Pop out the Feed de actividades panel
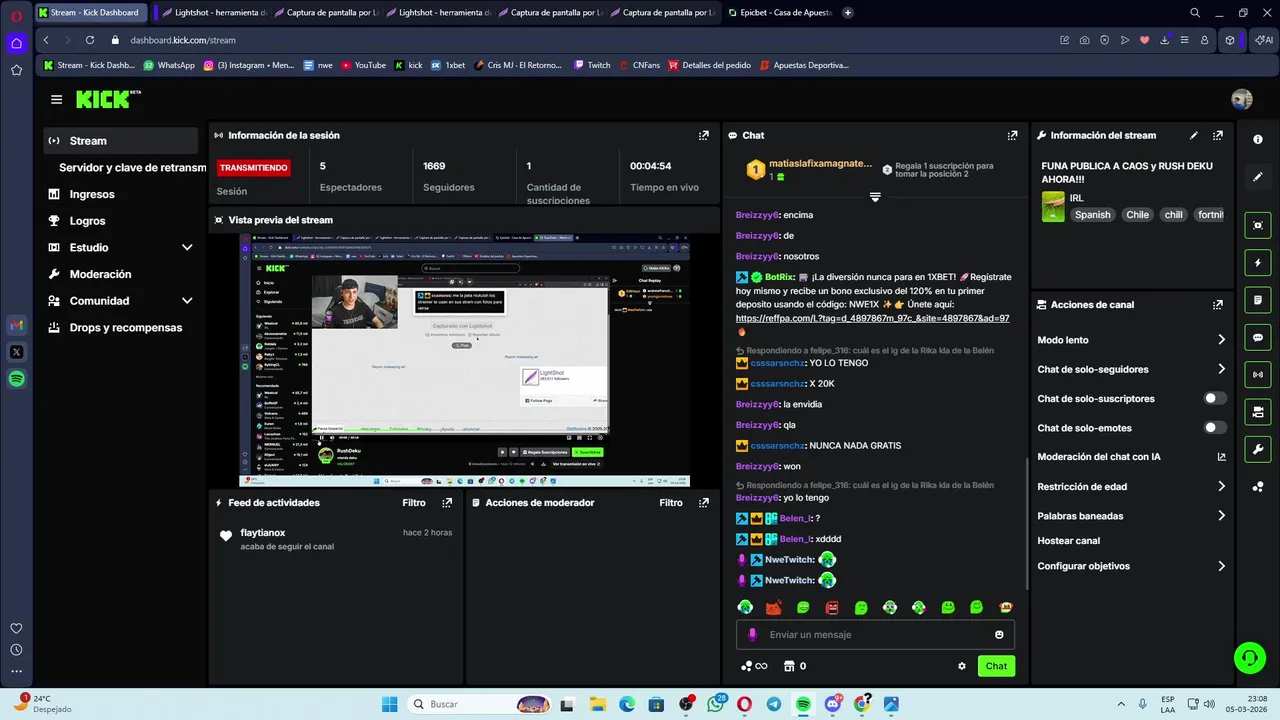This screenshot has width=1280, height=720. [x=447, y=503]
